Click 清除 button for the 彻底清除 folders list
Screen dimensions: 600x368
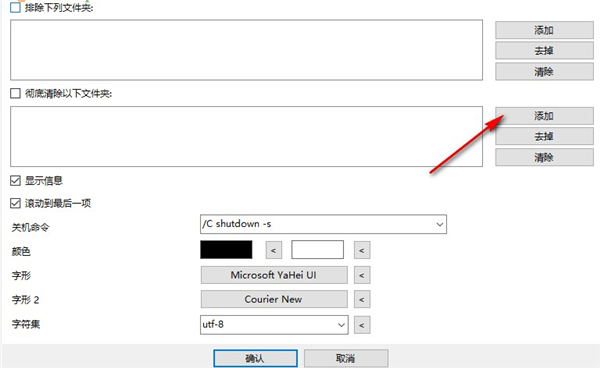coord(544,157)
